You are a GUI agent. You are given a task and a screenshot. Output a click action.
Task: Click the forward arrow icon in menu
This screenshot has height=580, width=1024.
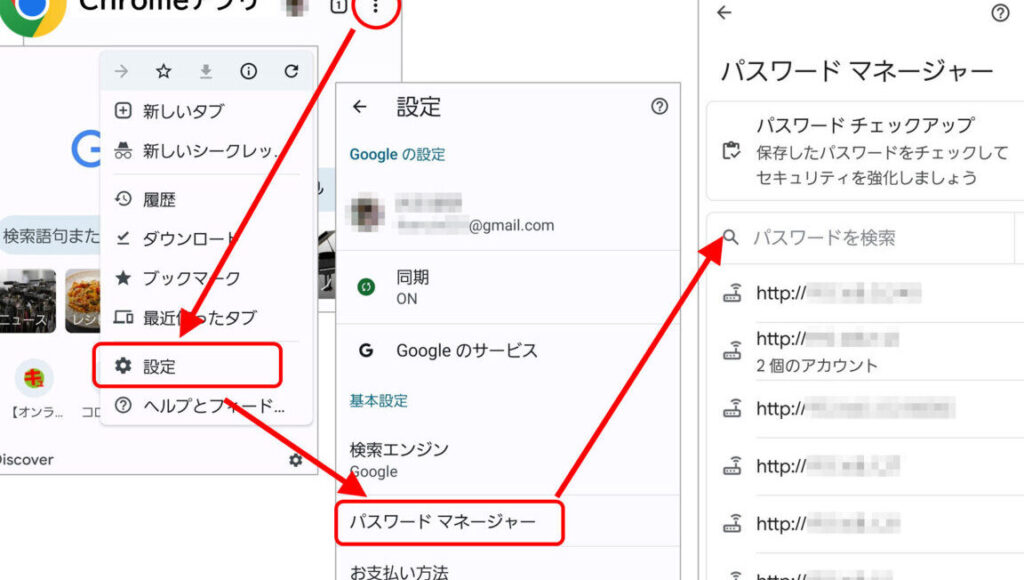pos(122,71)
